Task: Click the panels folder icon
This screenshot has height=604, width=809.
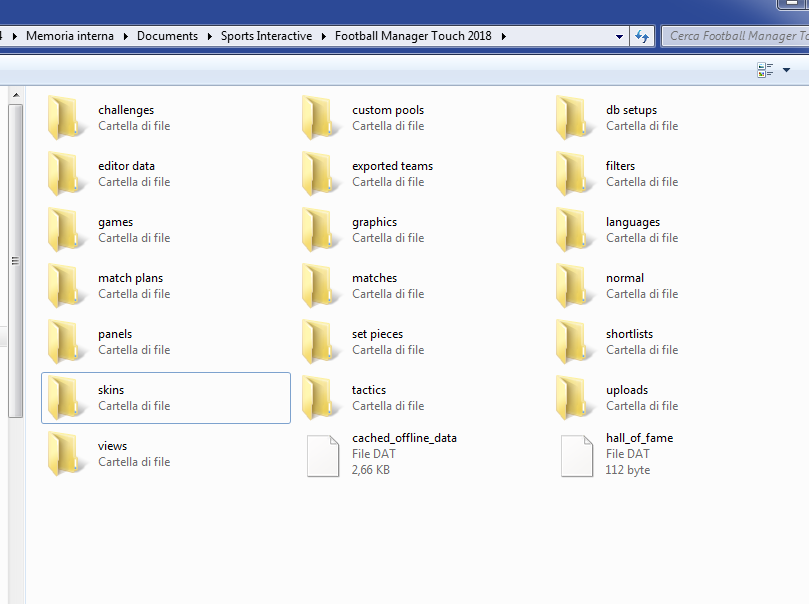Action: [66, 342]
